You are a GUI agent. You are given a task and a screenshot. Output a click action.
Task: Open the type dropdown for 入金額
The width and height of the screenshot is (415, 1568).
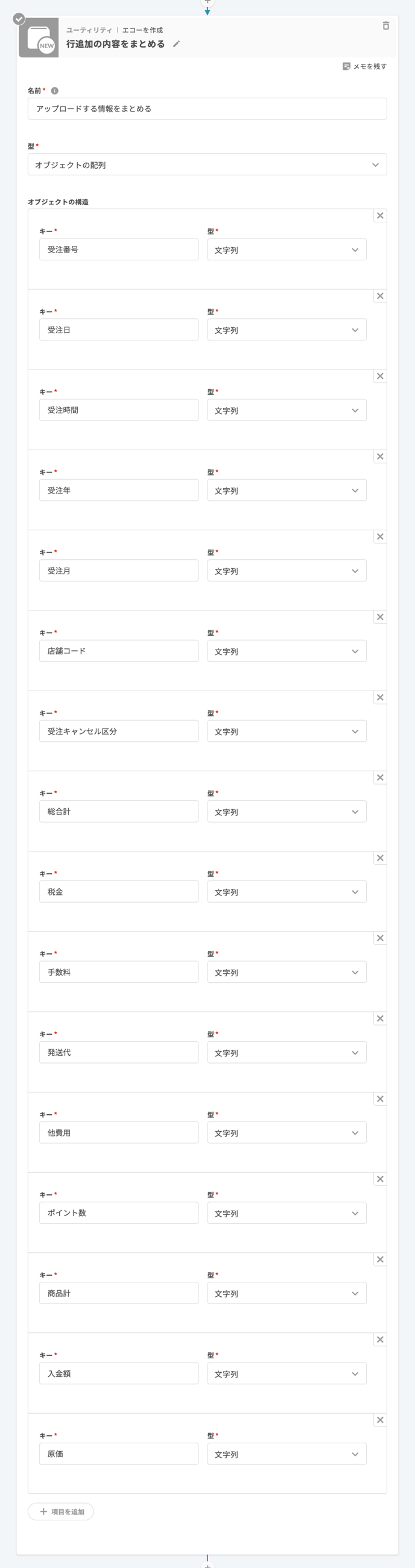(x=287, y=1374)
